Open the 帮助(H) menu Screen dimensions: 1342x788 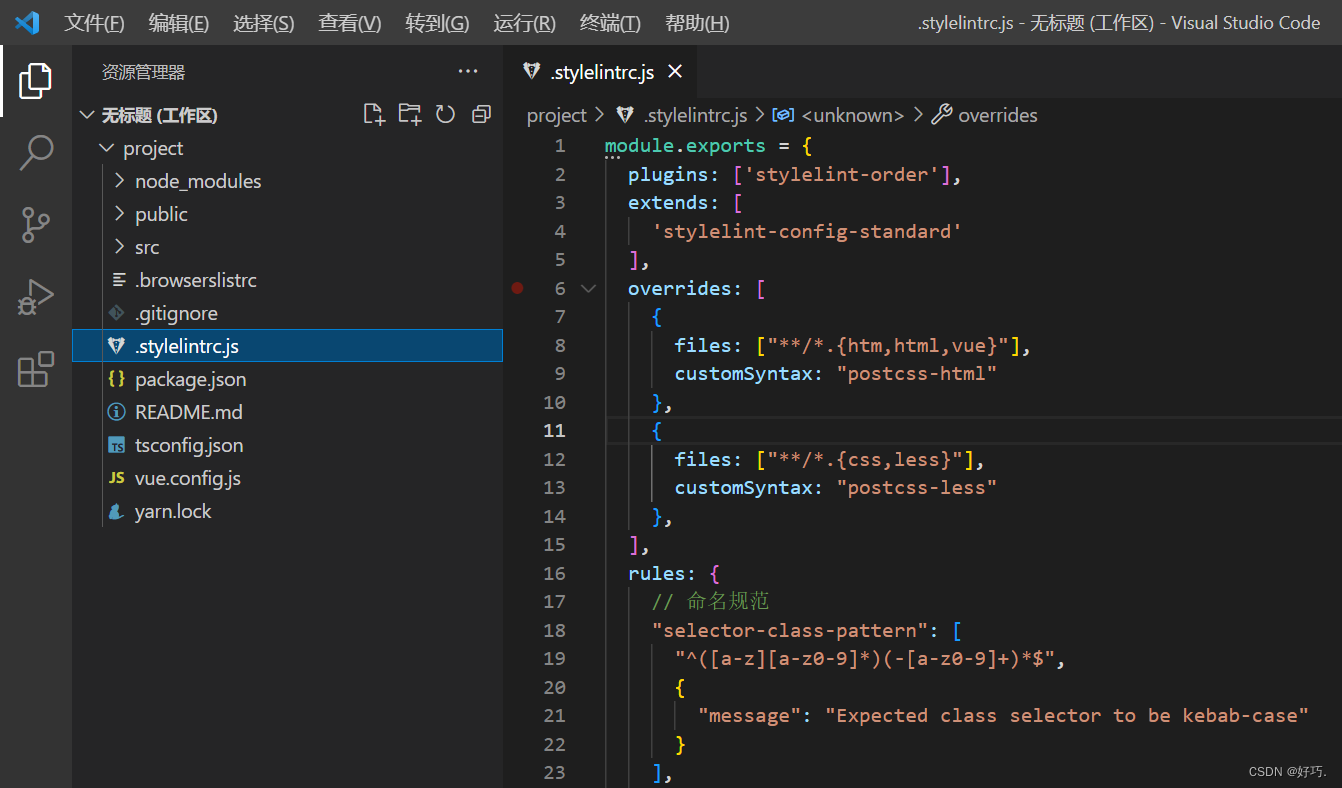click(x=697, y=23)
